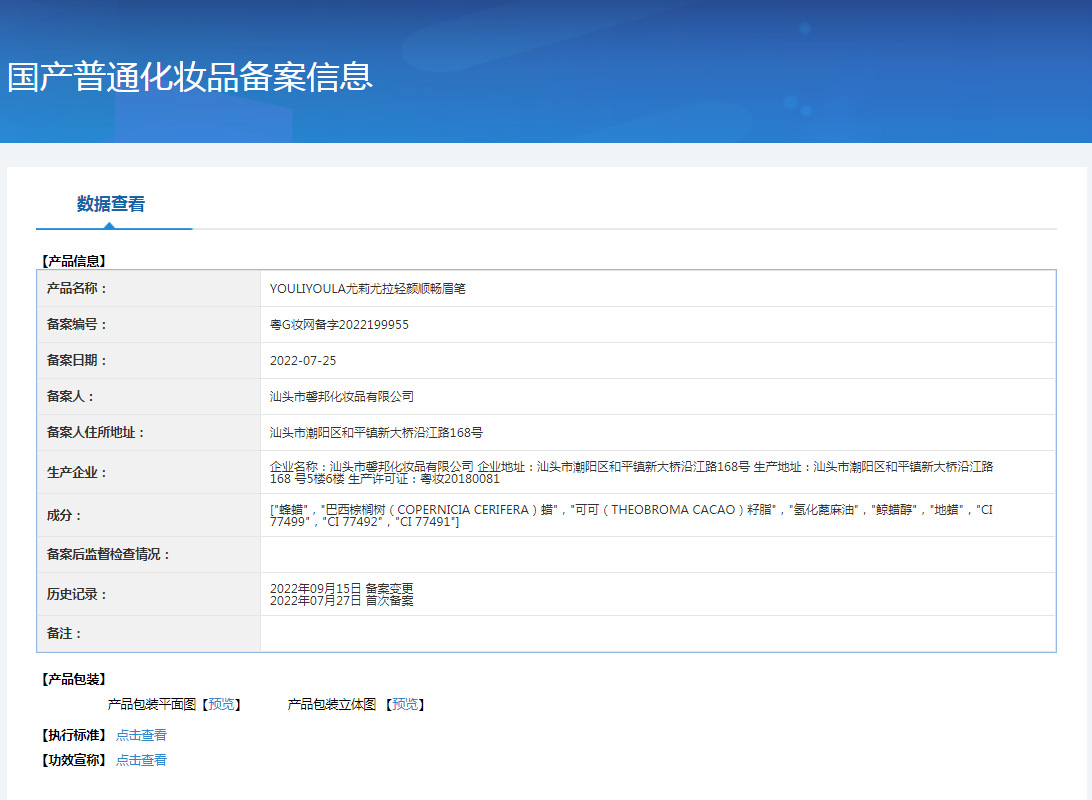Preview the 产品包装平面图 image
Image resolution: width=1092 pixels, height=800 pixels.
(x=221, y=705)
